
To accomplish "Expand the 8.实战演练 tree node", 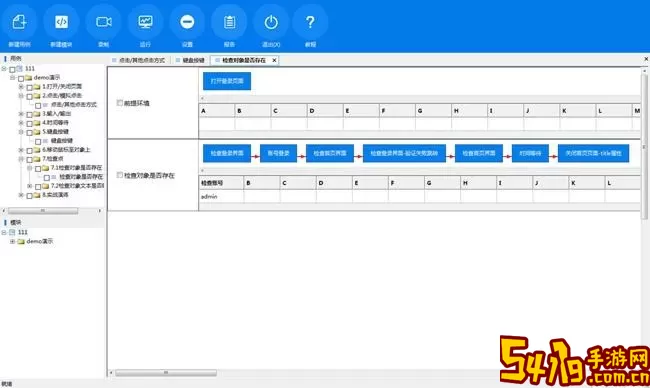I will (x=21, y=195).
